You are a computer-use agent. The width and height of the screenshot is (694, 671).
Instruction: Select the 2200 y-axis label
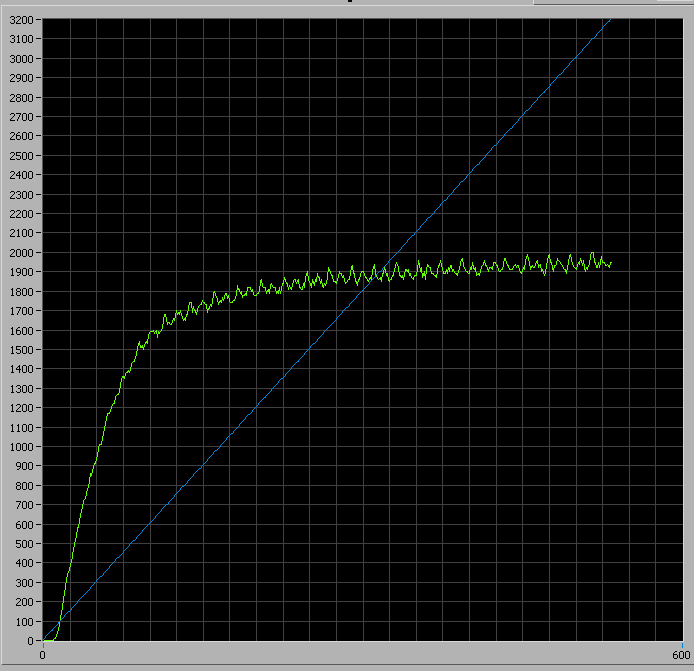pos(21,214)
